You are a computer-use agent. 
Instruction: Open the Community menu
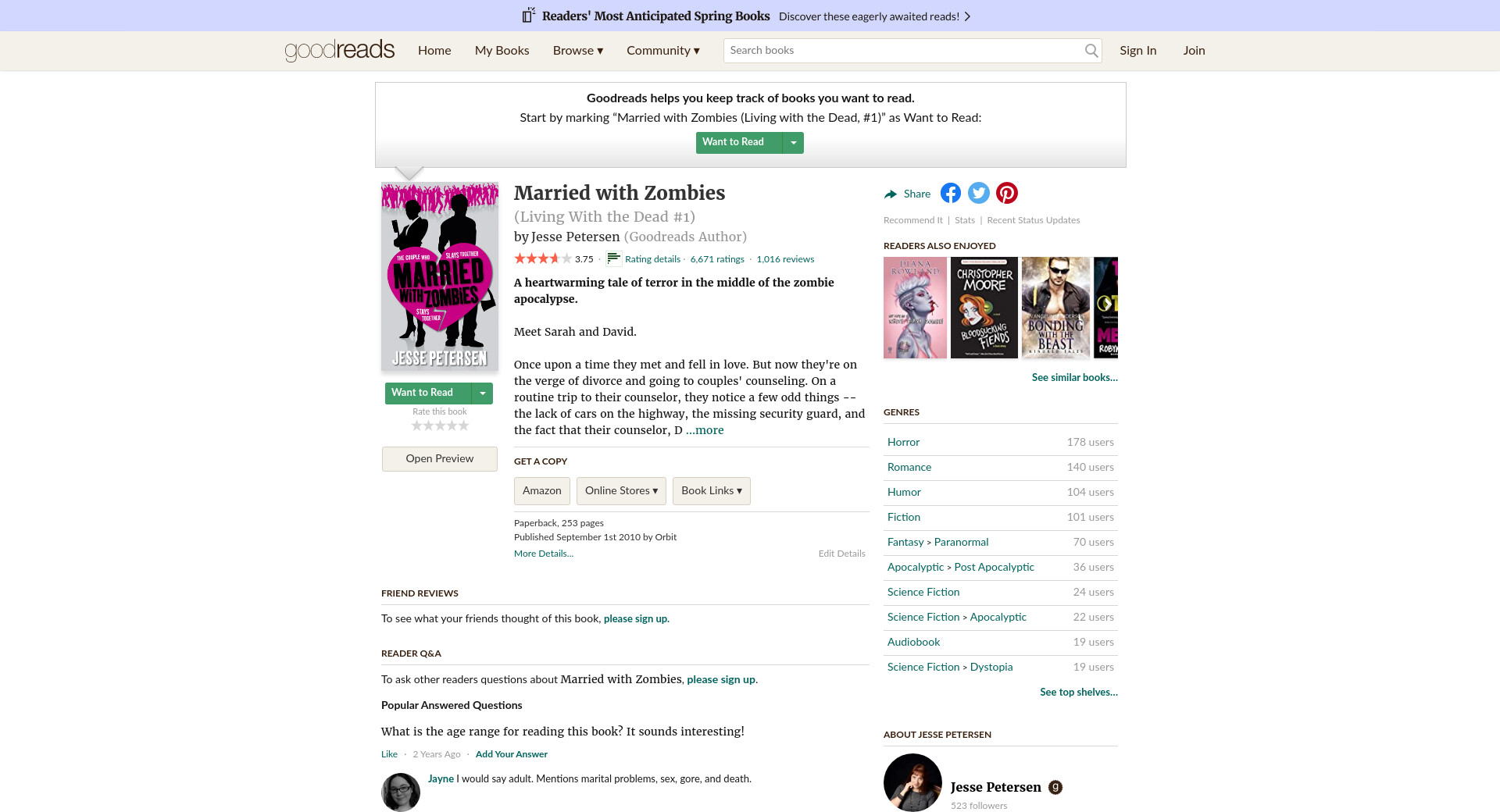663,51
